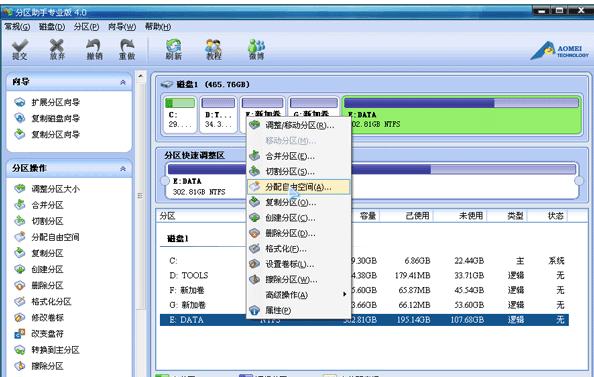The image size is (594, 377).
Task: Open the 教程 (Tutorial) toolbar icon
Action: point(214,50)
